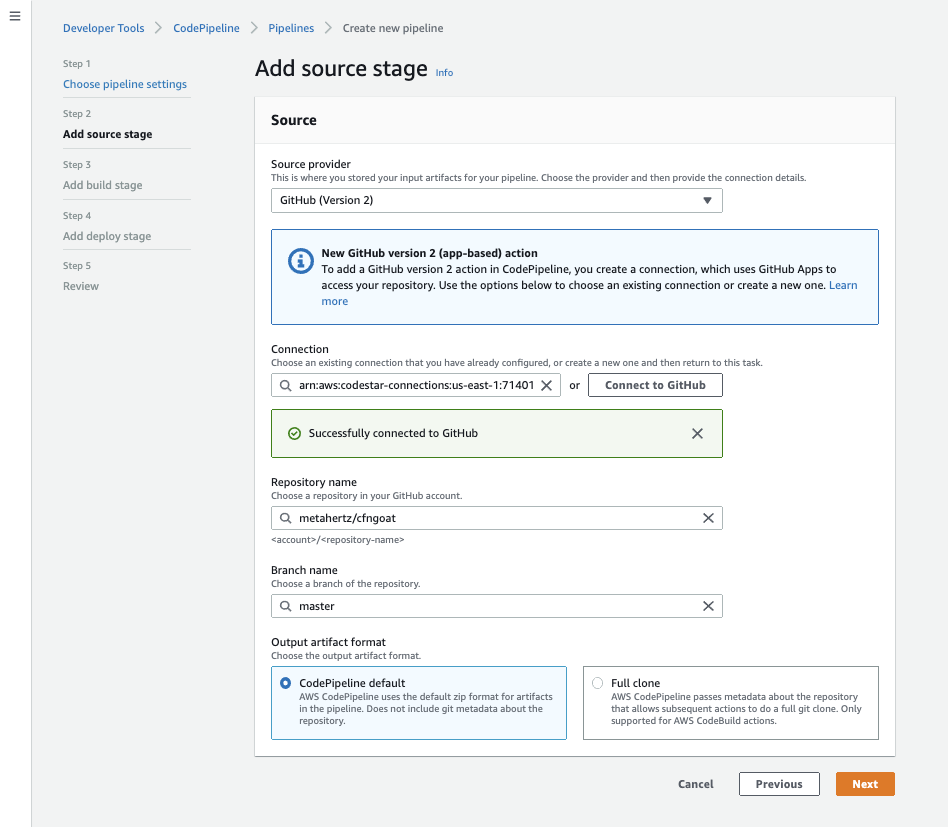Click the <account>/<repository-name> hint text
This screenshot has width=948, height=827.
pos(337,540)
